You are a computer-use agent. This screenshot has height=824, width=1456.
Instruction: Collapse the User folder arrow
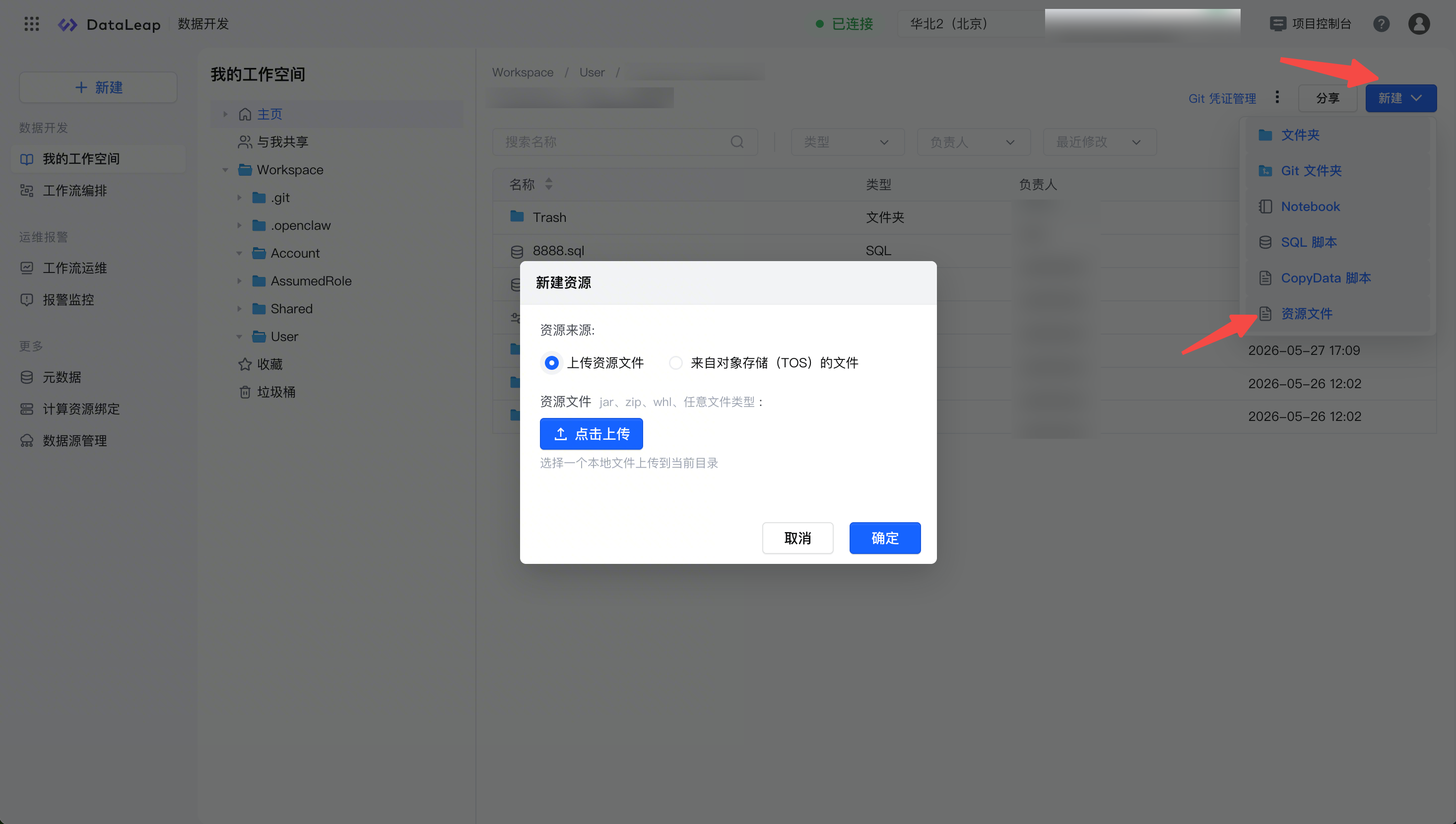[239, 336]
